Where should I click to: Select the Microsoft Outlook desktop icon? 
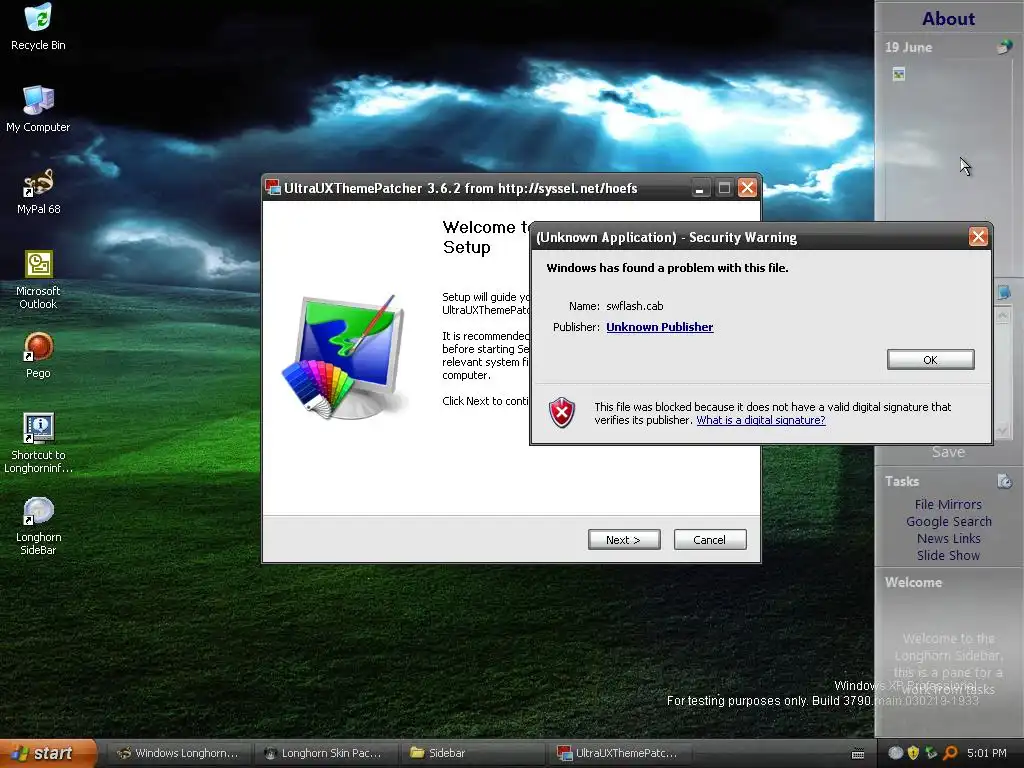(38, 279)
